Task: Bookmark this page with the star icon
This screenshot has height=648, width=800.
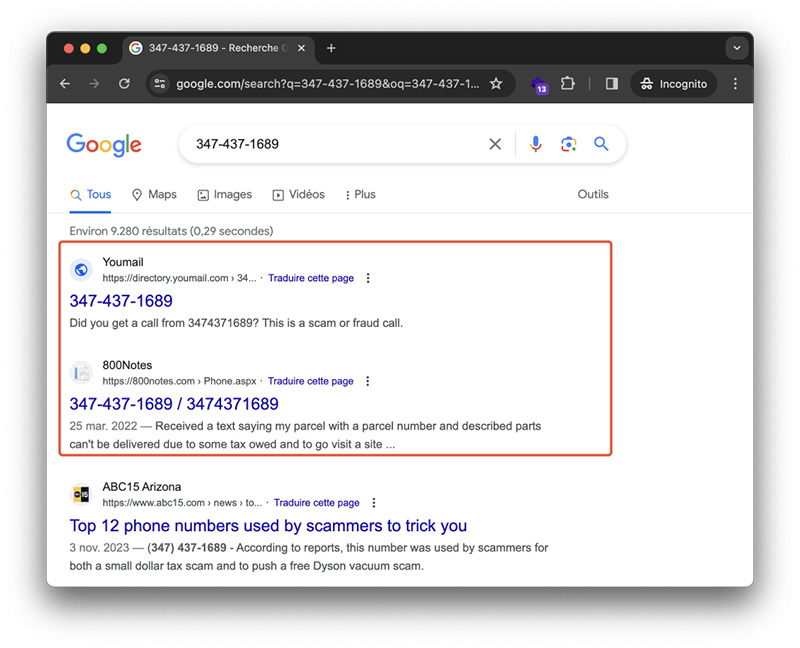Action: [x=496, y=84]
